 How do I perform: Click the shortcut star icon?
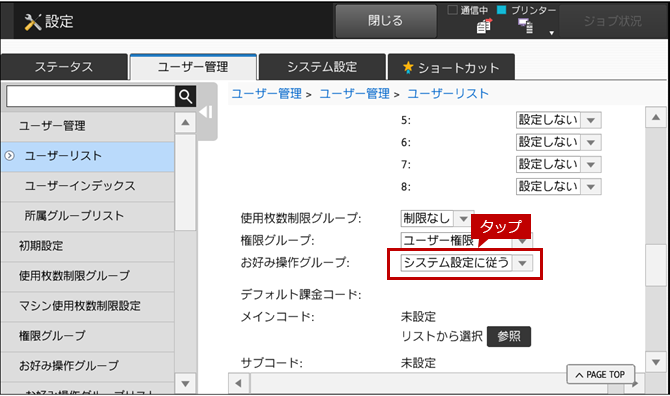click(x=408, y=67)
